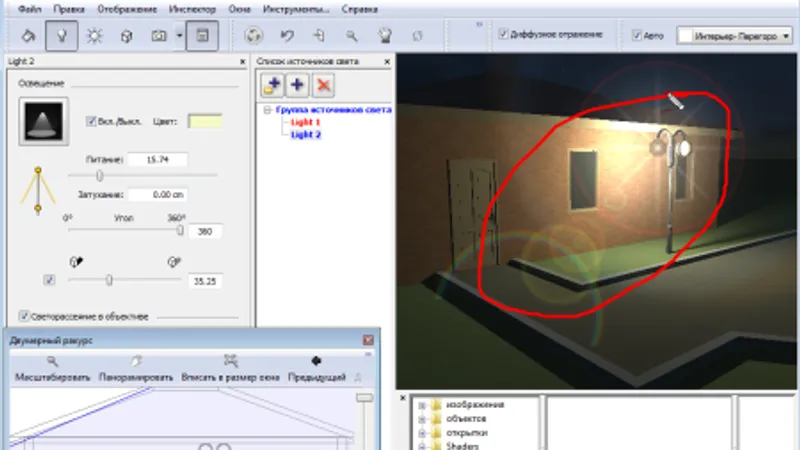Viewport: 800px width, 450px height.
Task: Click the Предыдущий view button
Action: coord(317,369)
